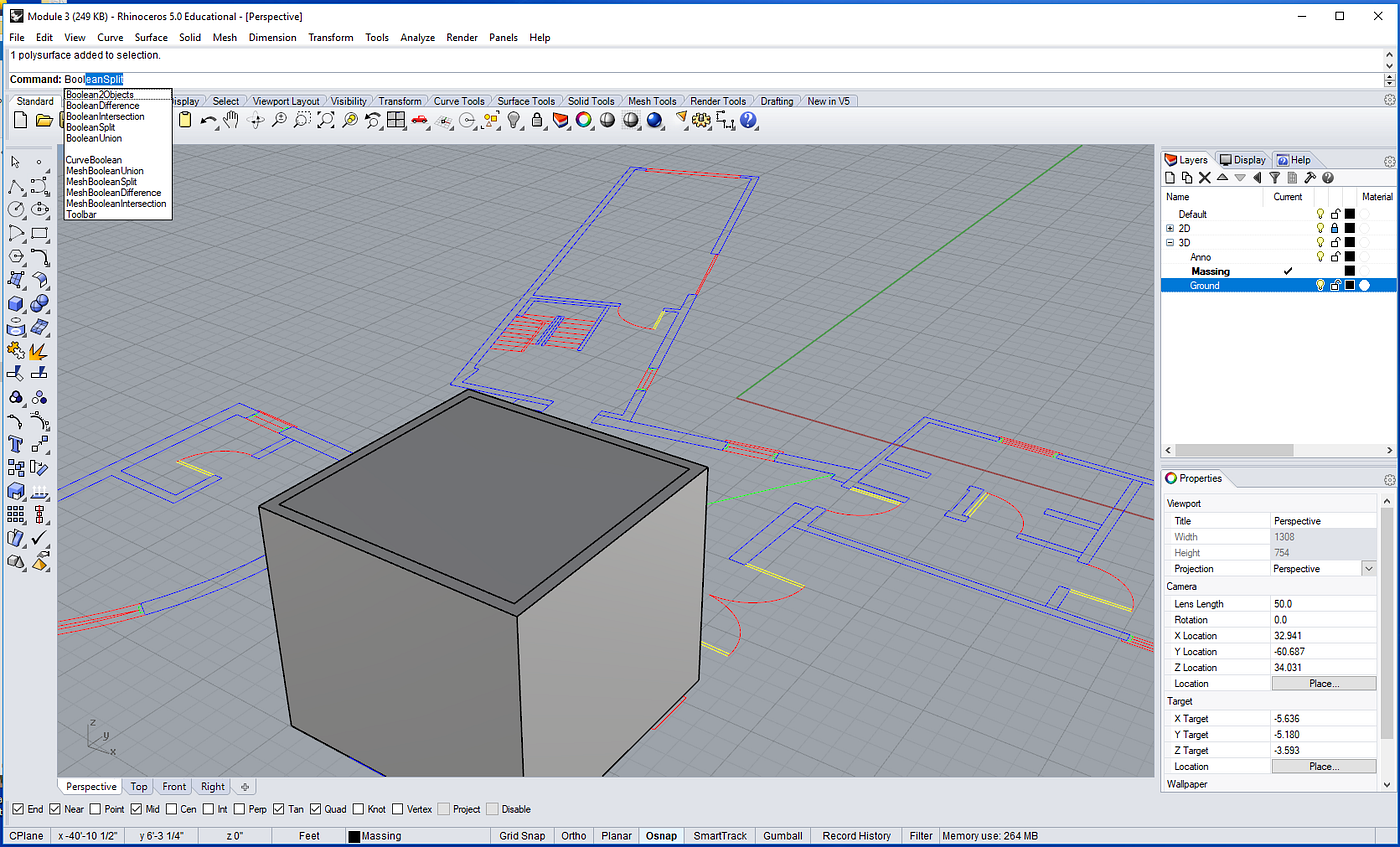Select the Polyline tool in left sidebar
This screenshot has width=1400, height=847.
[x=16, y=187]
